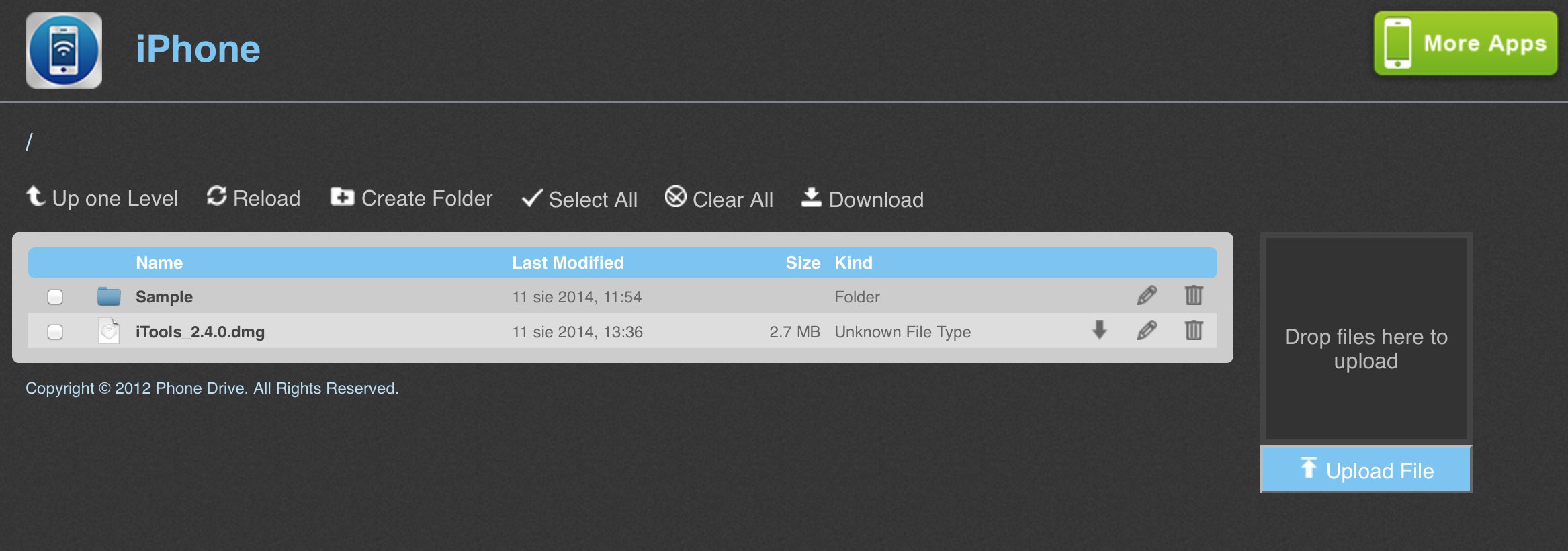This screenshot has width=1568, height=551.
Task: Click the iTools_2.4.0.dmg file icon
Action: [109, 331]
